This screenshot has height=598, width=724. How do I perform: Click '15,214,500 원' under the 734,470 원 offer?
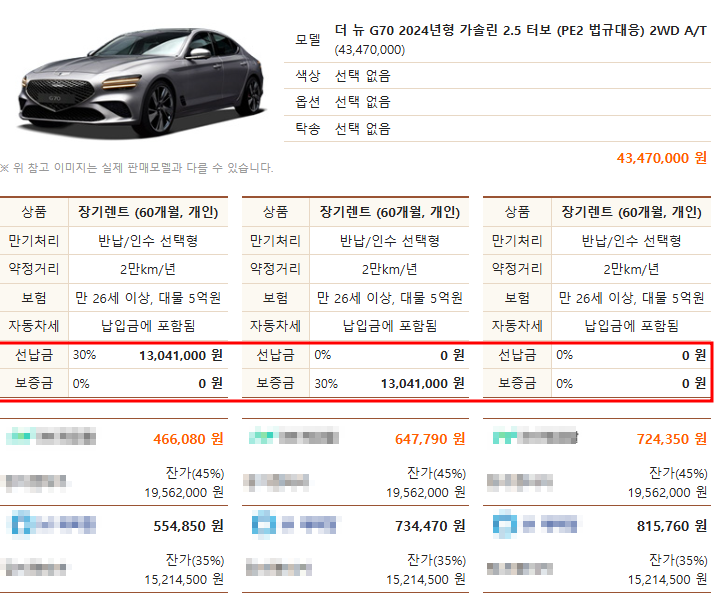tap(426, 580)
